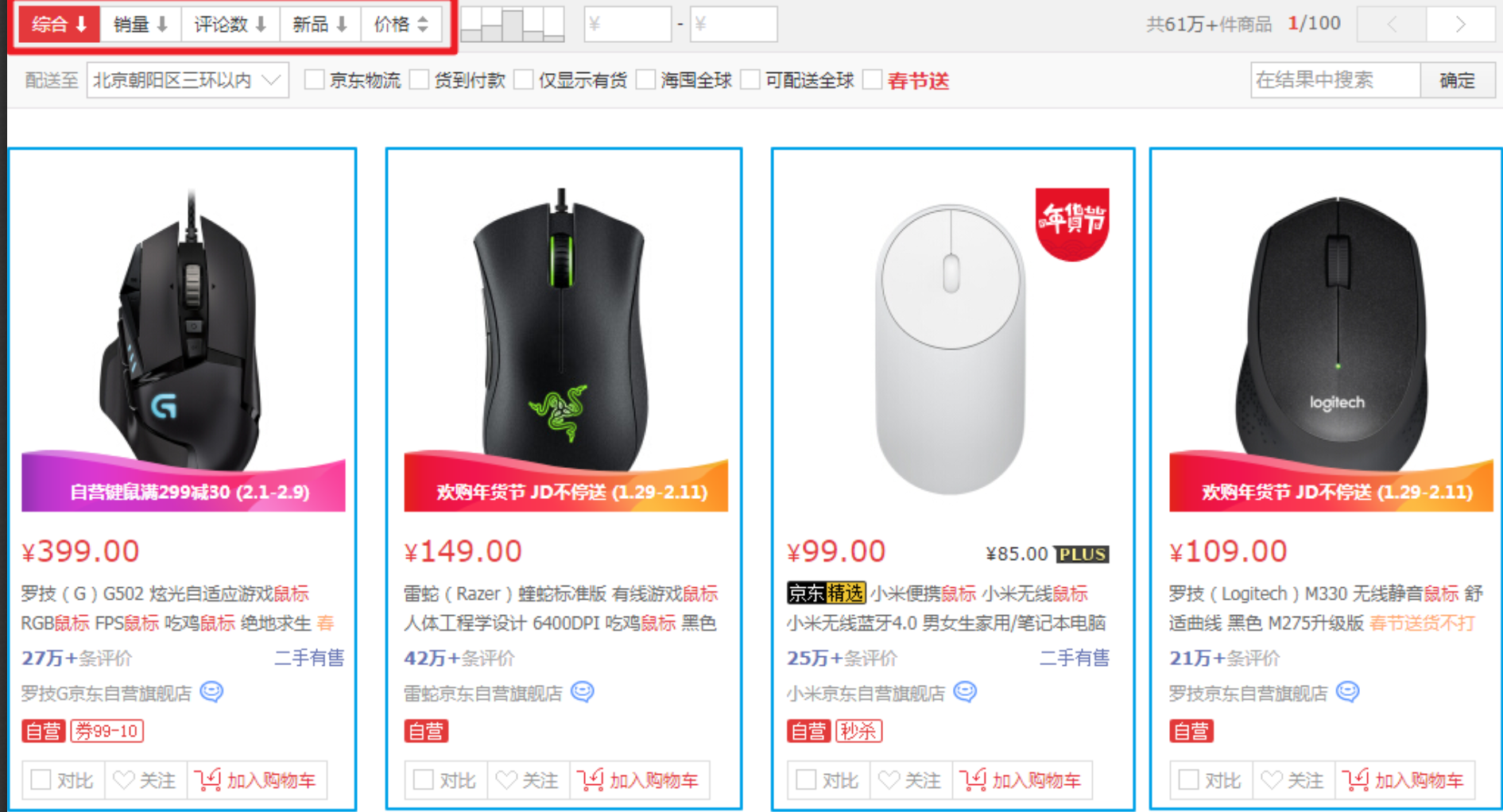Enable the 京东物流 filter checkbox
Image resolution: width=1503 pixels, height=812 pixels.
pyautogui.click(x=315, y=79)
